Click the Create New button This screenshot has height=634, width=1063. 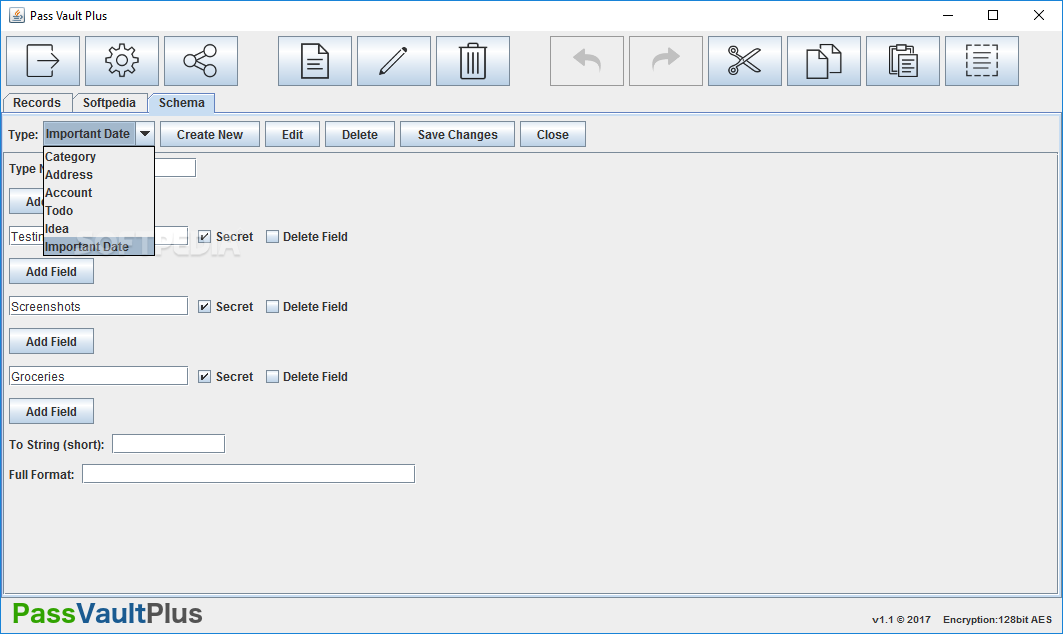210,134
